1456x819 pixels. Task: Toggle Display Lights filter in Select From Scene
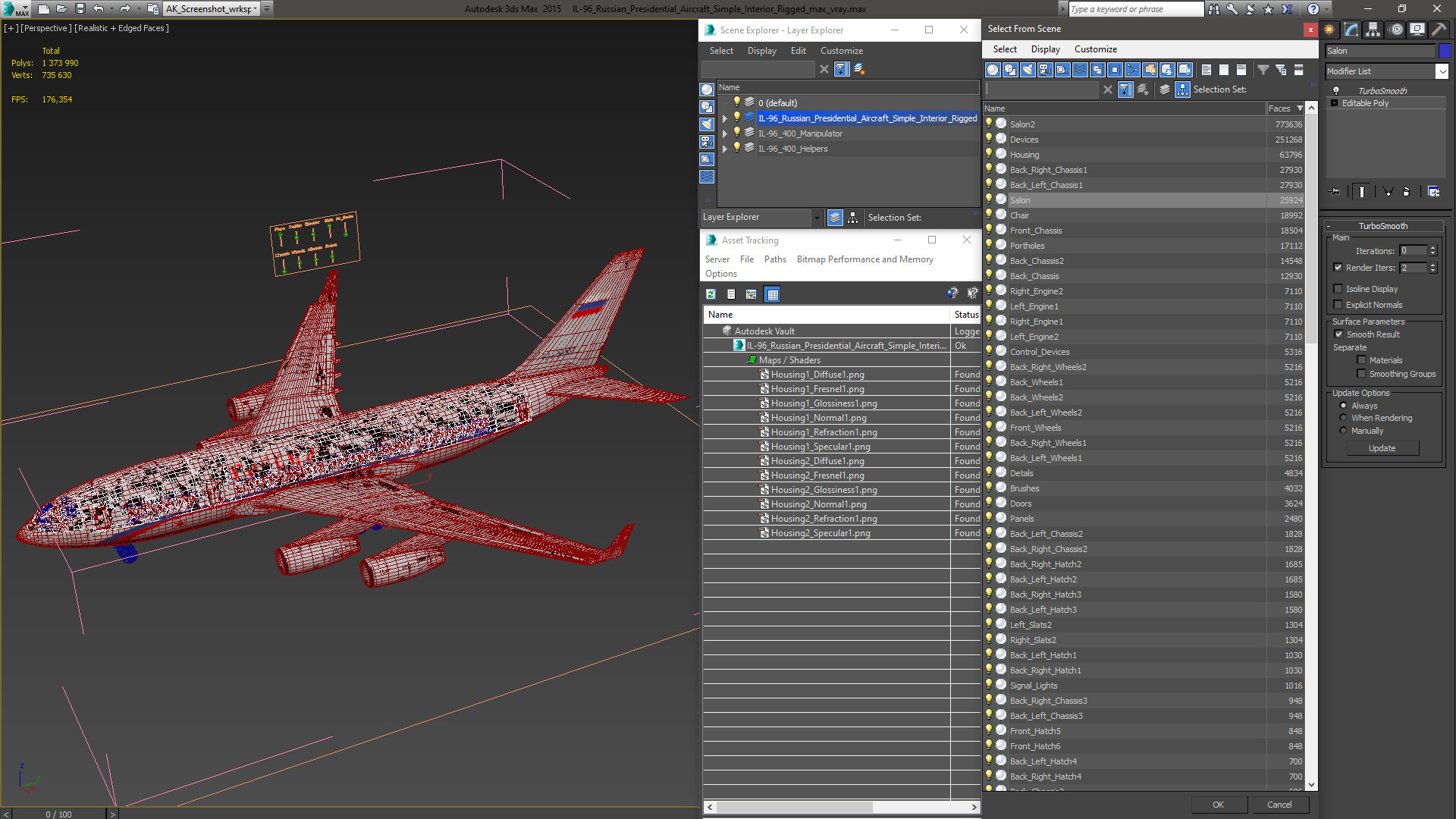pos(1028,70)
